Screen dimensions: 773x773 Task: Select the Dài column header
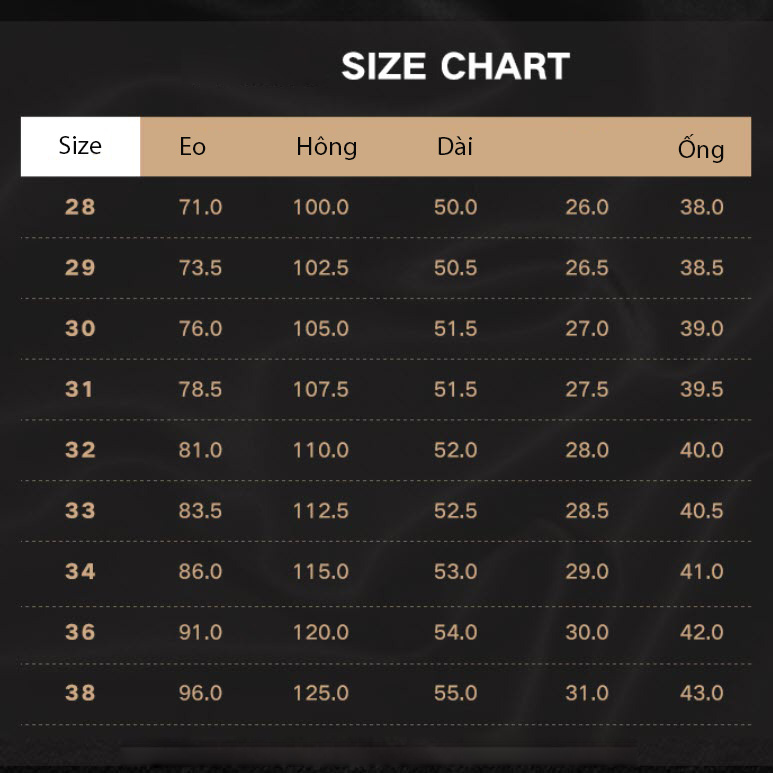pyautogui.click(x=455, y=146)
